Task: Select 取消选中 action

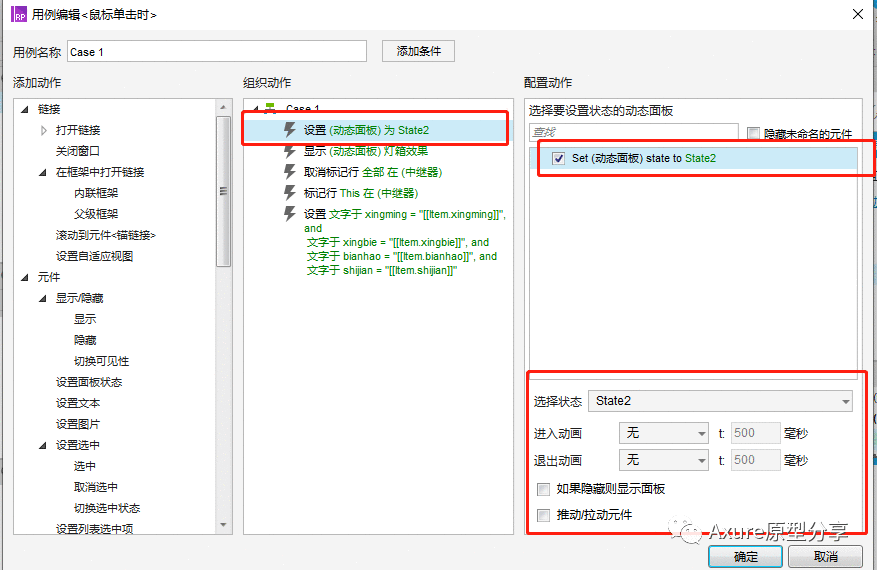Action: (x=96, y=487)
